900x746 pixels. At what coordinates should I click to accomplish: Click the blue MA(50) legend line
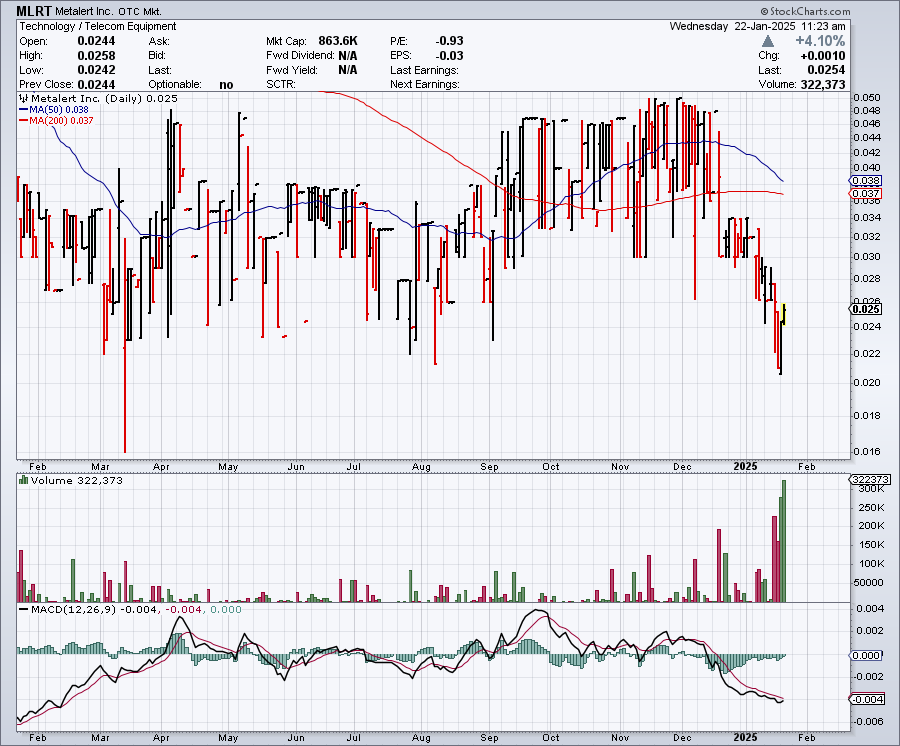click(24, 110)
